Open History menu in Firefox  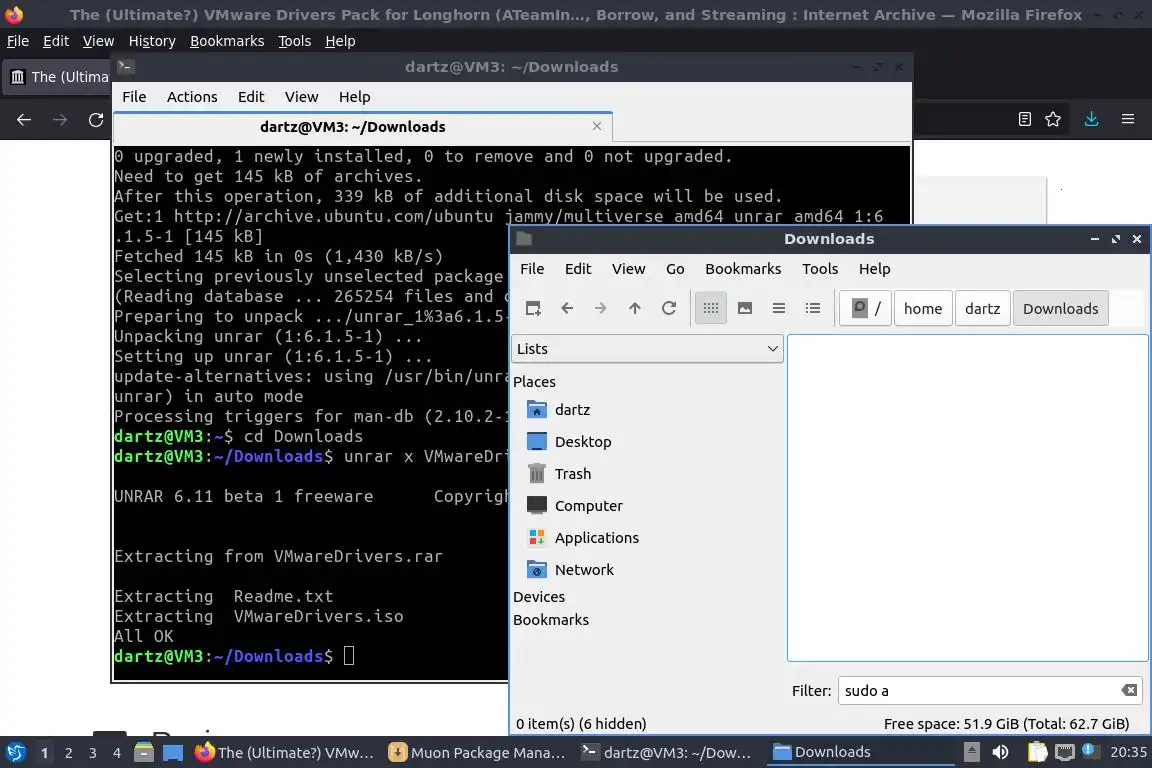152,41
